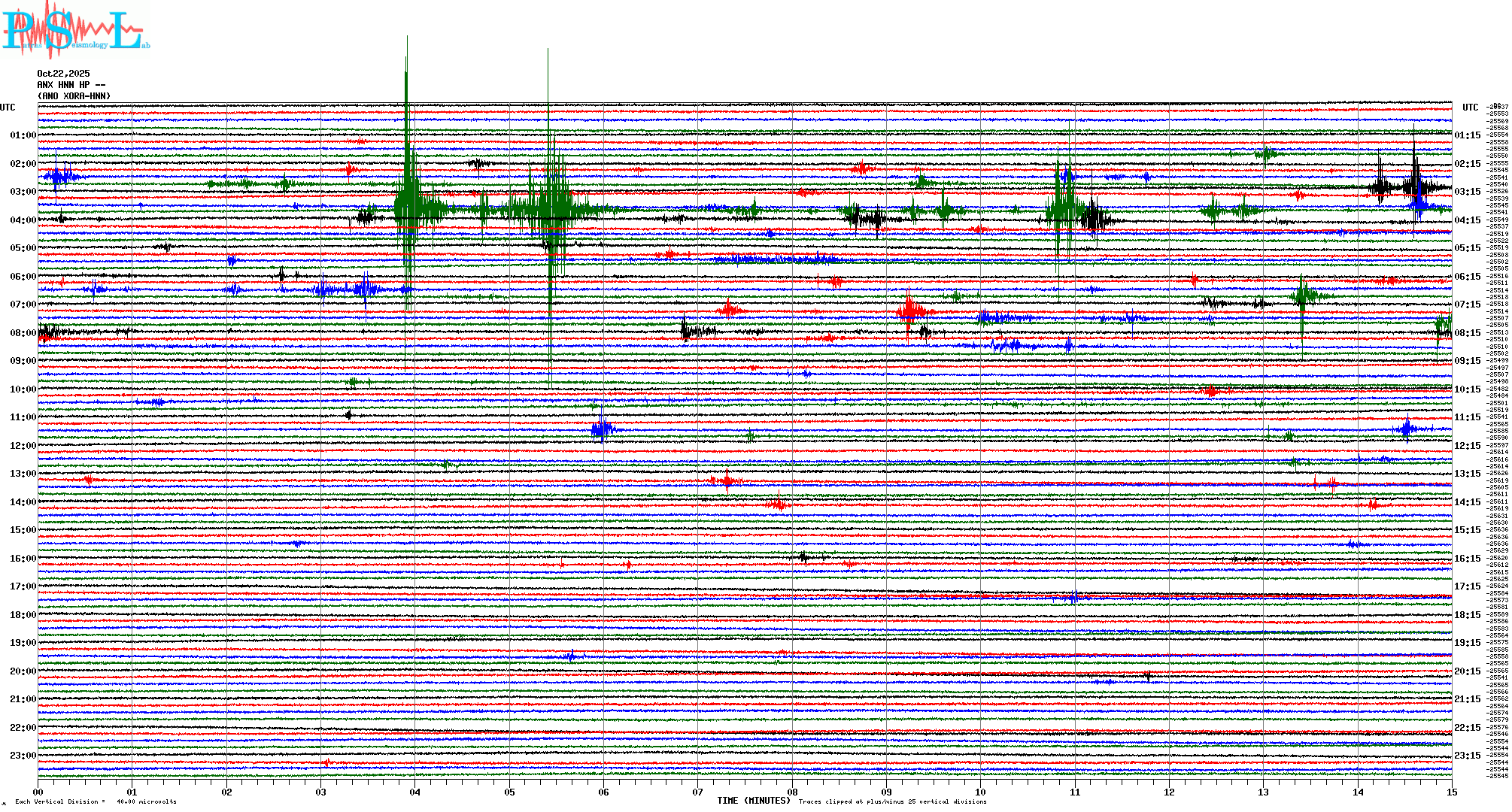Select the 23:00 hour label on left

(x=23, y=756)
